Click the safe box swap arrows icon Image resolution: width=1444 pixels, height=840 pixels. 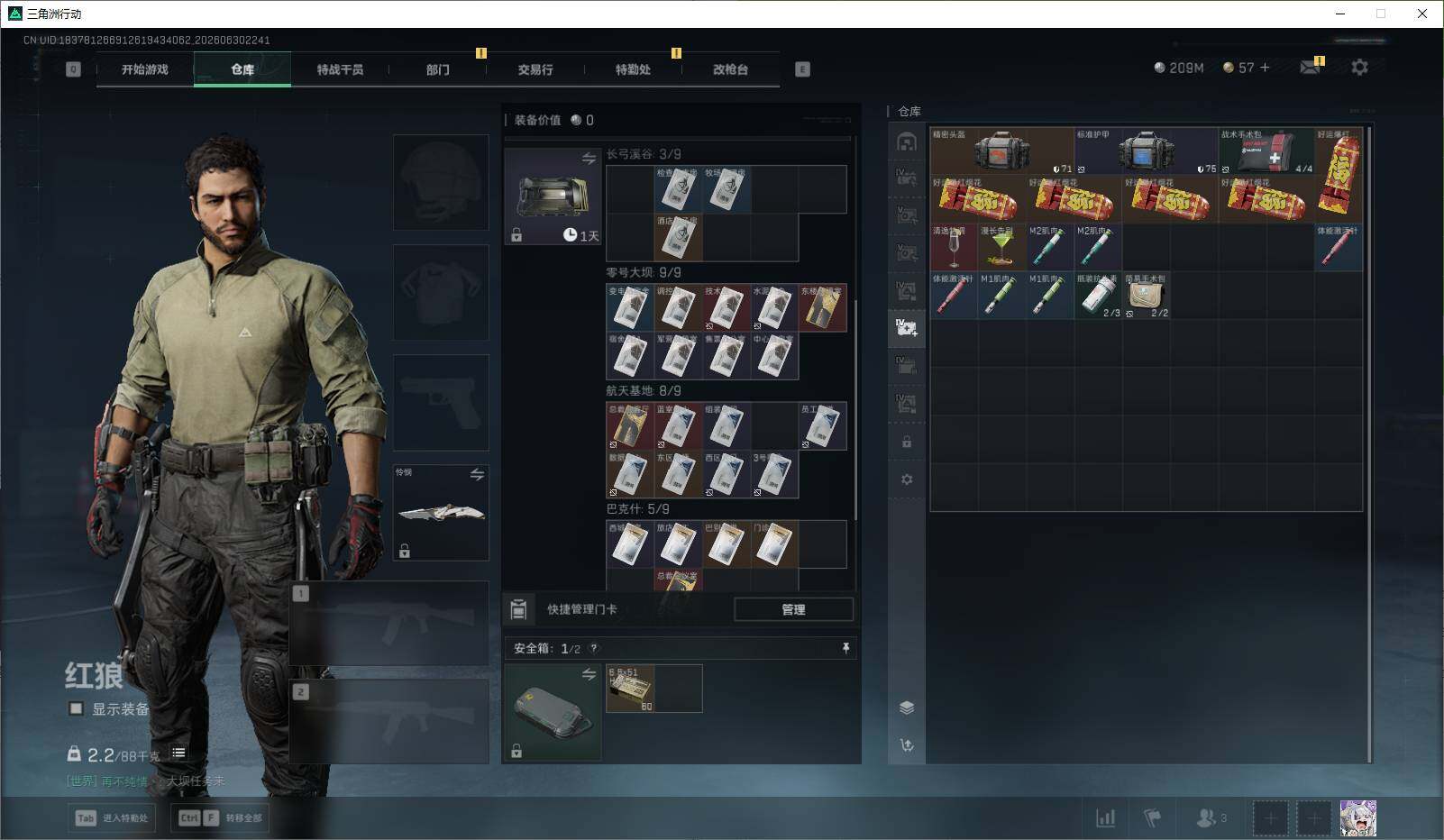589,674
